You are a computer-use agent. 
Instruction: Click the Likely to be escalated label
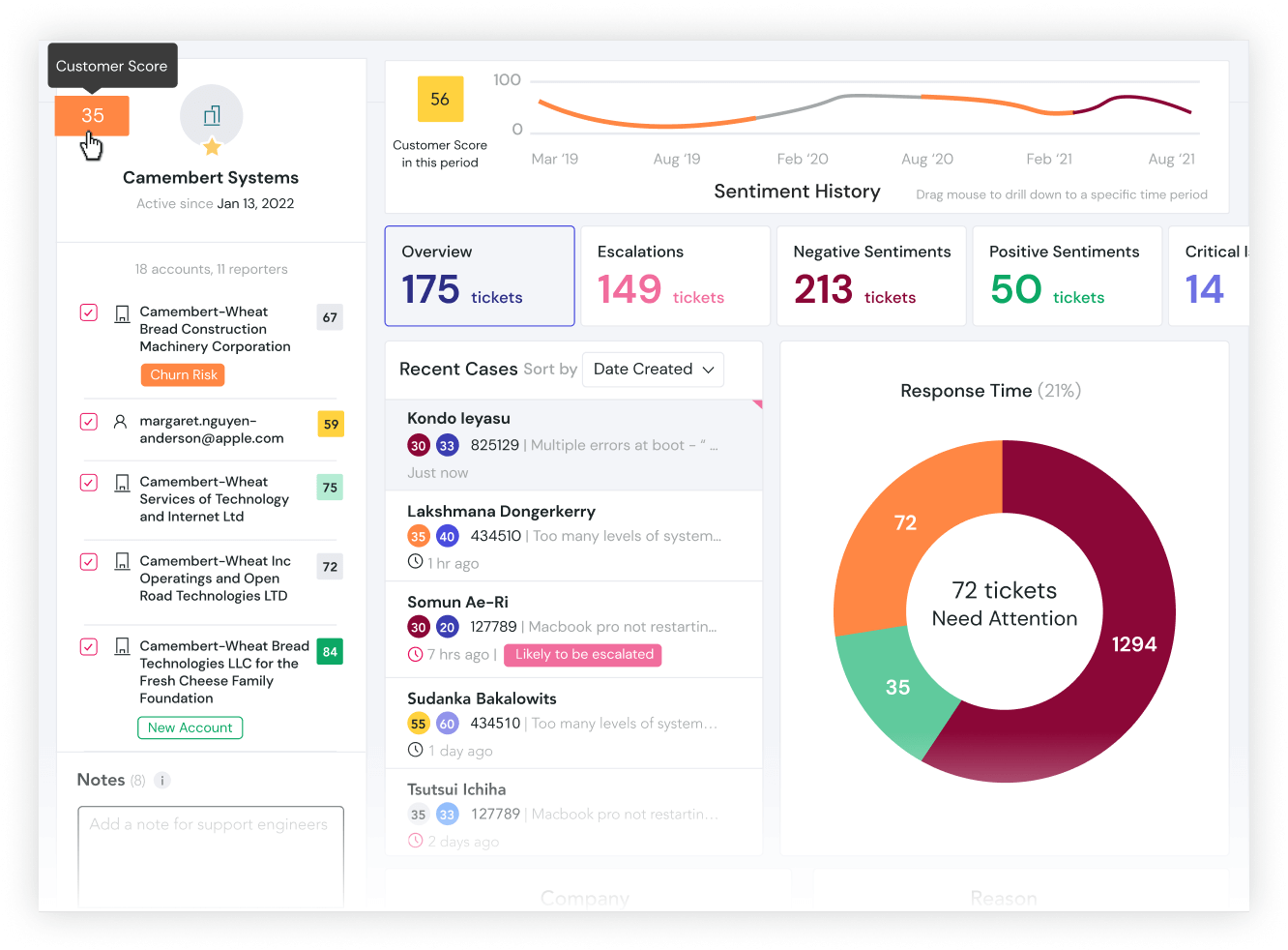[x=584, y=655]
